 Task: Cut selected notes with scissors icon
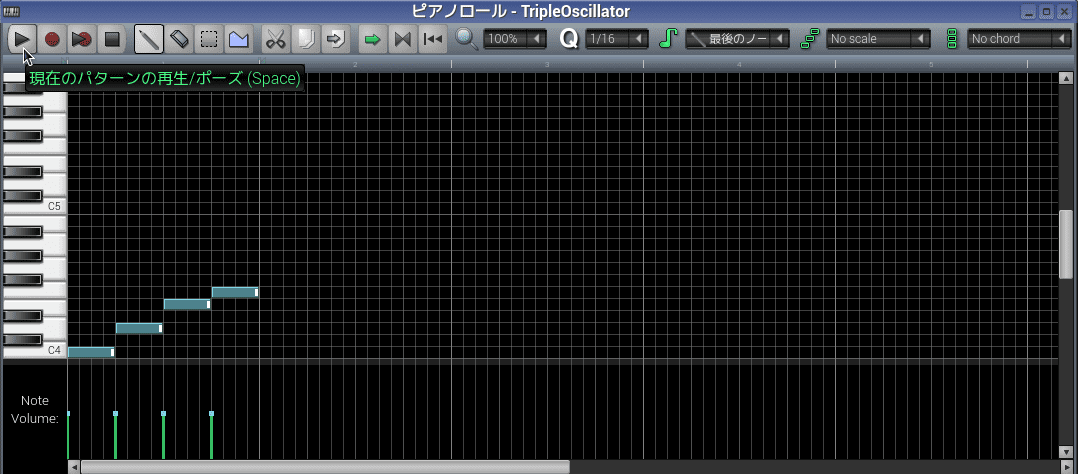point(276,39)
